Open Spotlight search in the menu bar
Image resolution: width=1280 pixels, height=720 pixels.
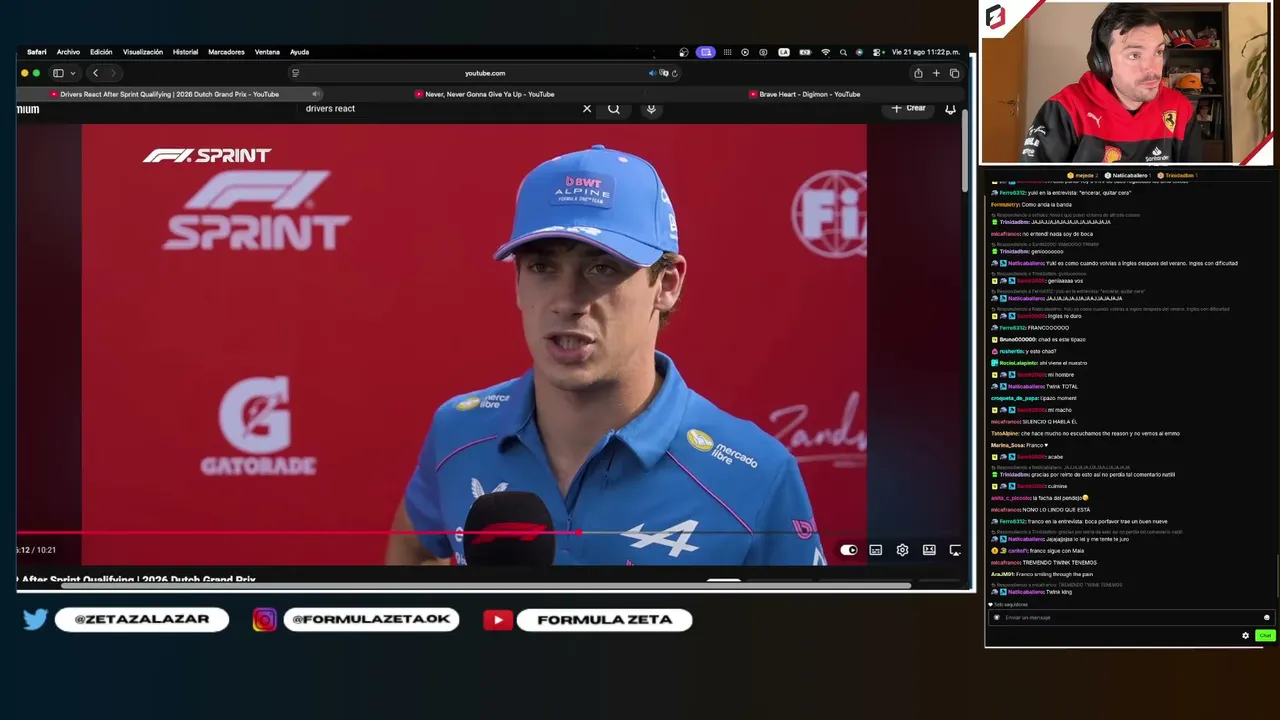pyautogui.click(x=843, y=52)
